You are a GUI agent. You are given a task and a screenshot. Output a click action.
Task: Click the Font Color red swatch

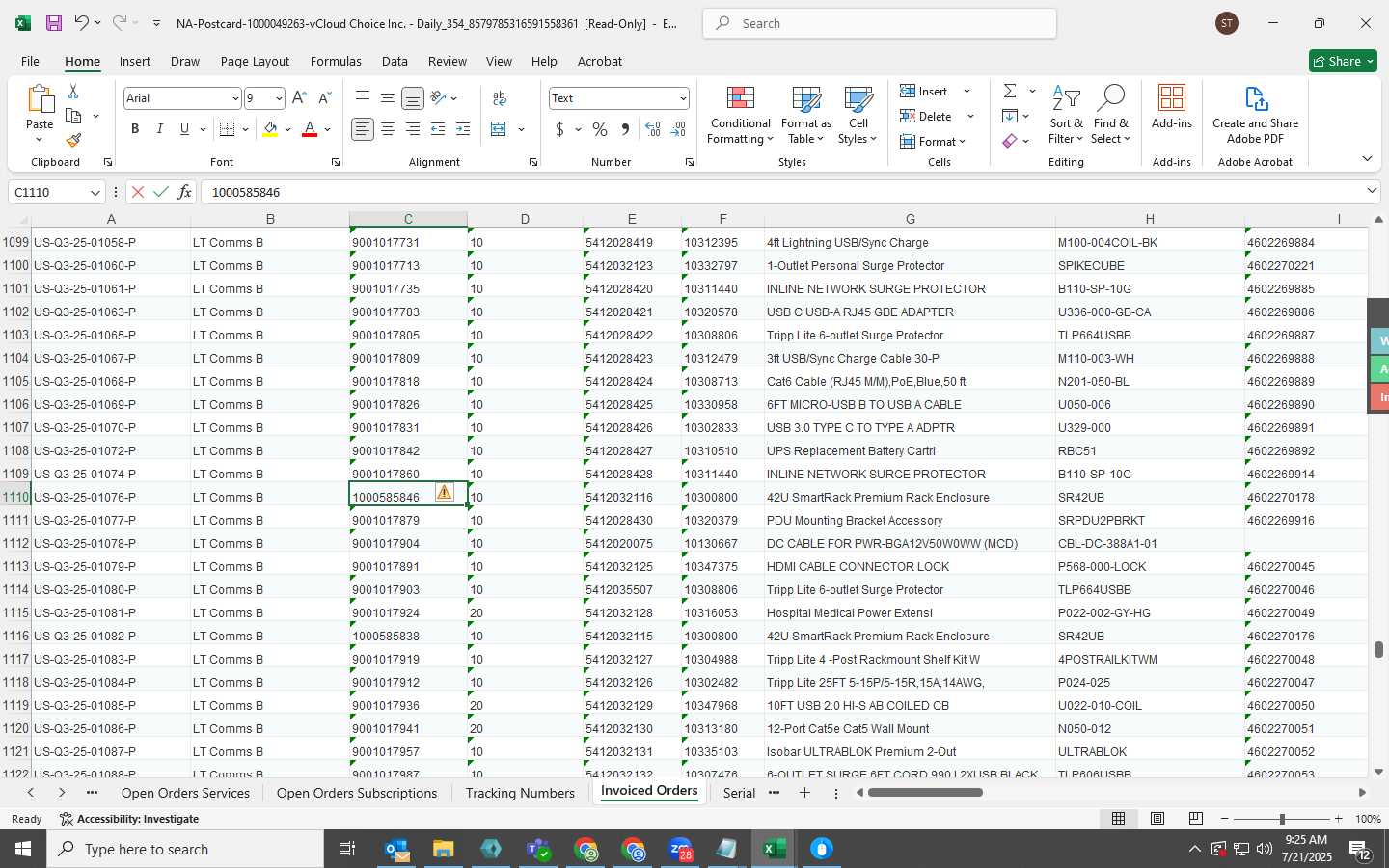[x=310, y=129]
